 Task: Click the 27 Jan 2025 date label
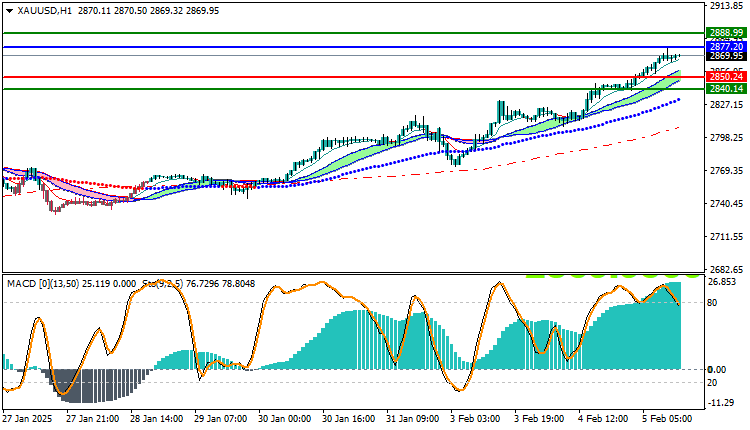pos(28,419)
